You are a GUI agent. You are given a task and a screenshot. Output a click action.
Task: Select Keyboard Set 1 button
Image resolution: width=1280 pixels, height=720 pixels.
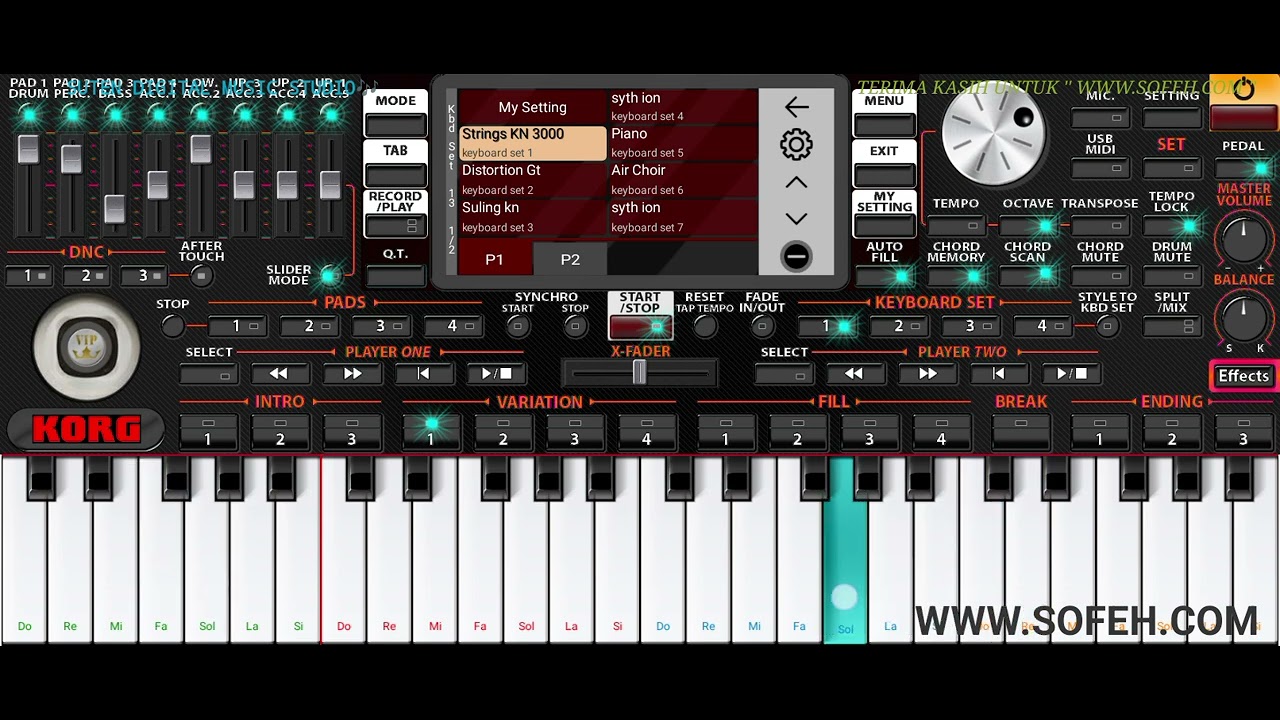(x=826, y=326)
